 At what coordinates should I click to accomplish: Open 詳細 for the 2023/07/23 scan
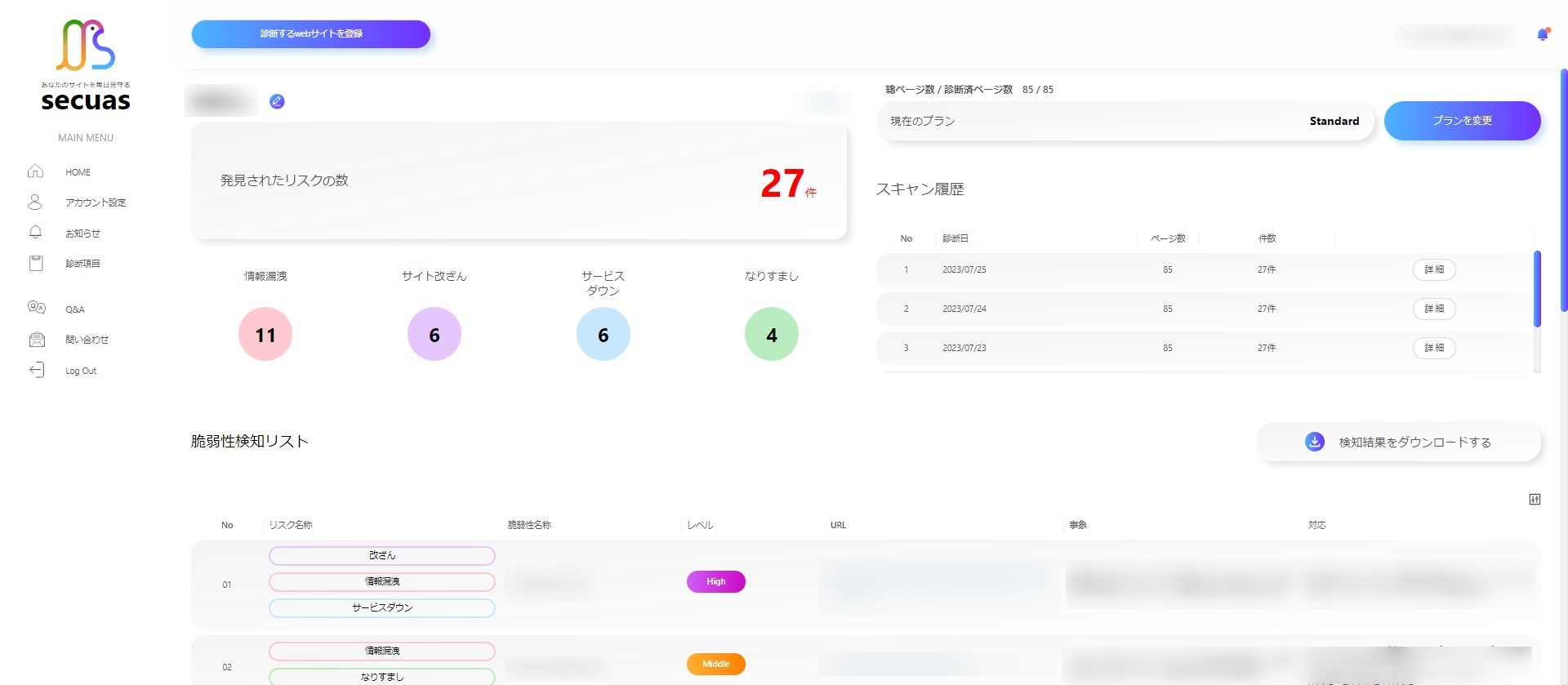tap(1434, 348)
